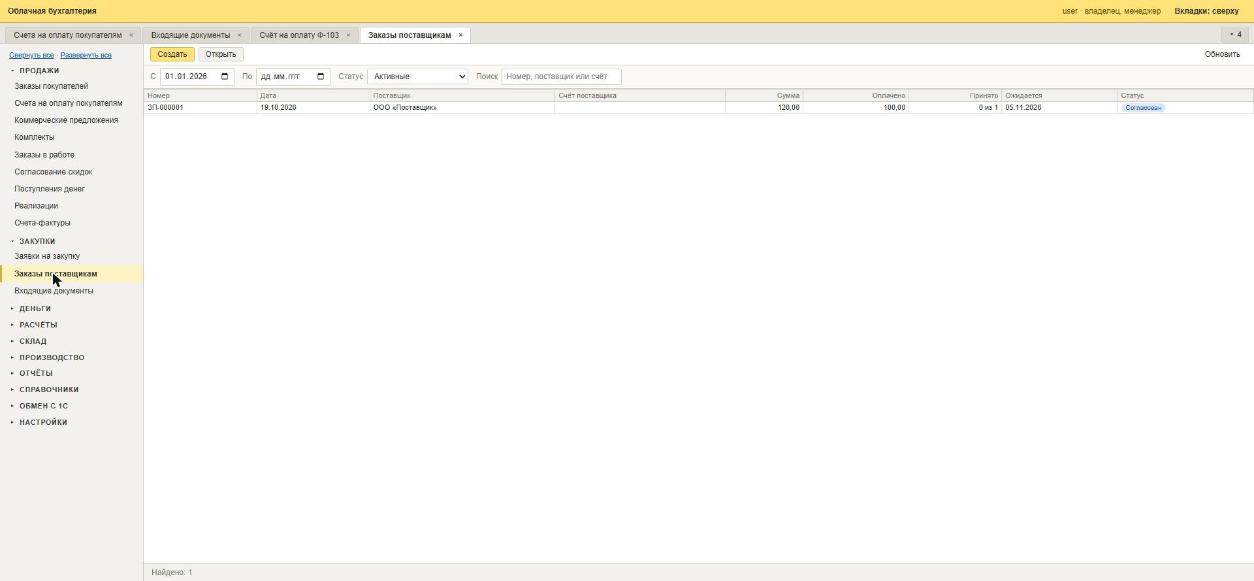Close the Счёт на оплату Ф-103 tab
1254x581 pixels.
click(348, 35)
